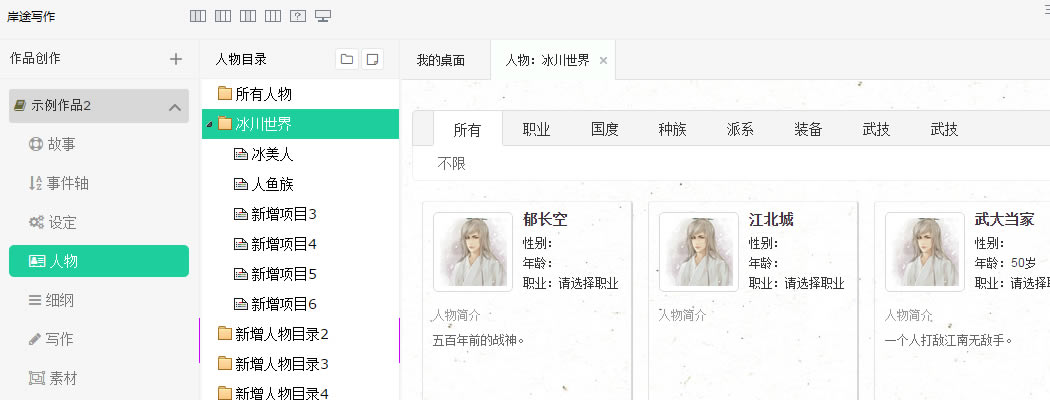Open 请选择职业 dropdown on 郁长空 card
1050x400 pixels.
click(588, 283)
